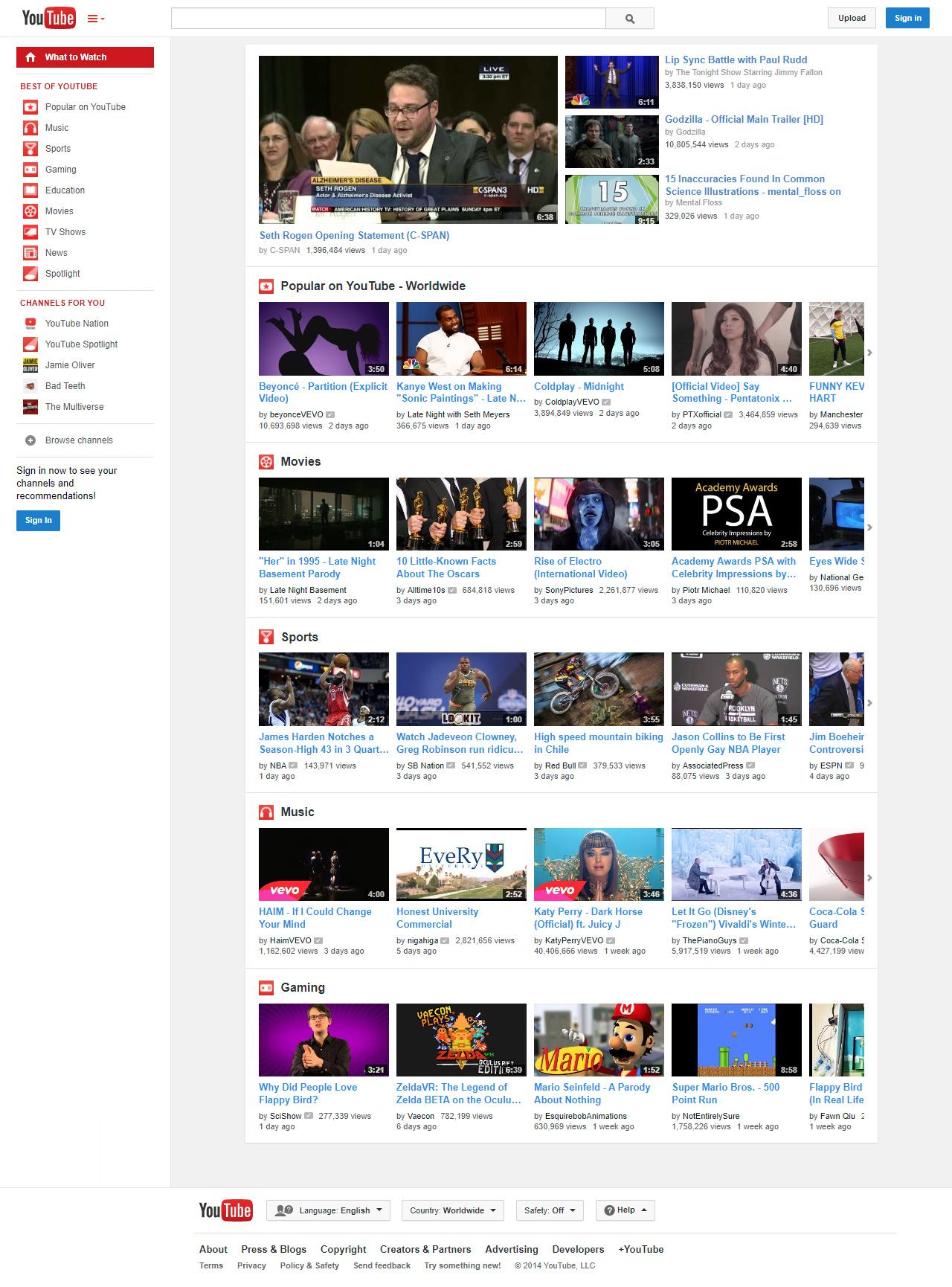Open Academy Awards PSA video thumbnail

pyautogui.click(x=736, y=514)
